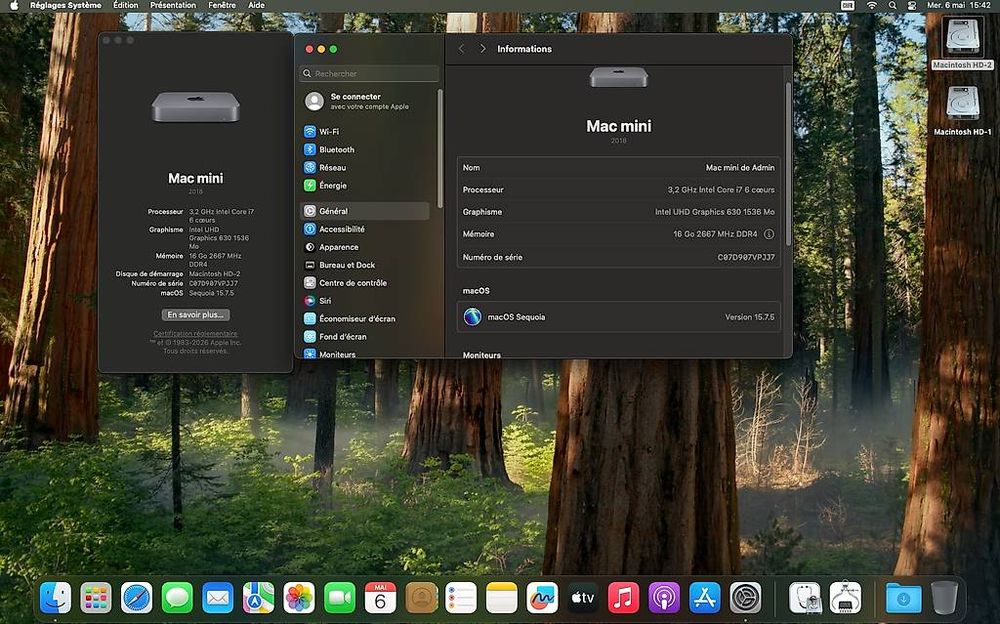Select Macintosh HD-2 desktop drive
The width and height of the screenshot is (1000, 624).
click(962, 43)
